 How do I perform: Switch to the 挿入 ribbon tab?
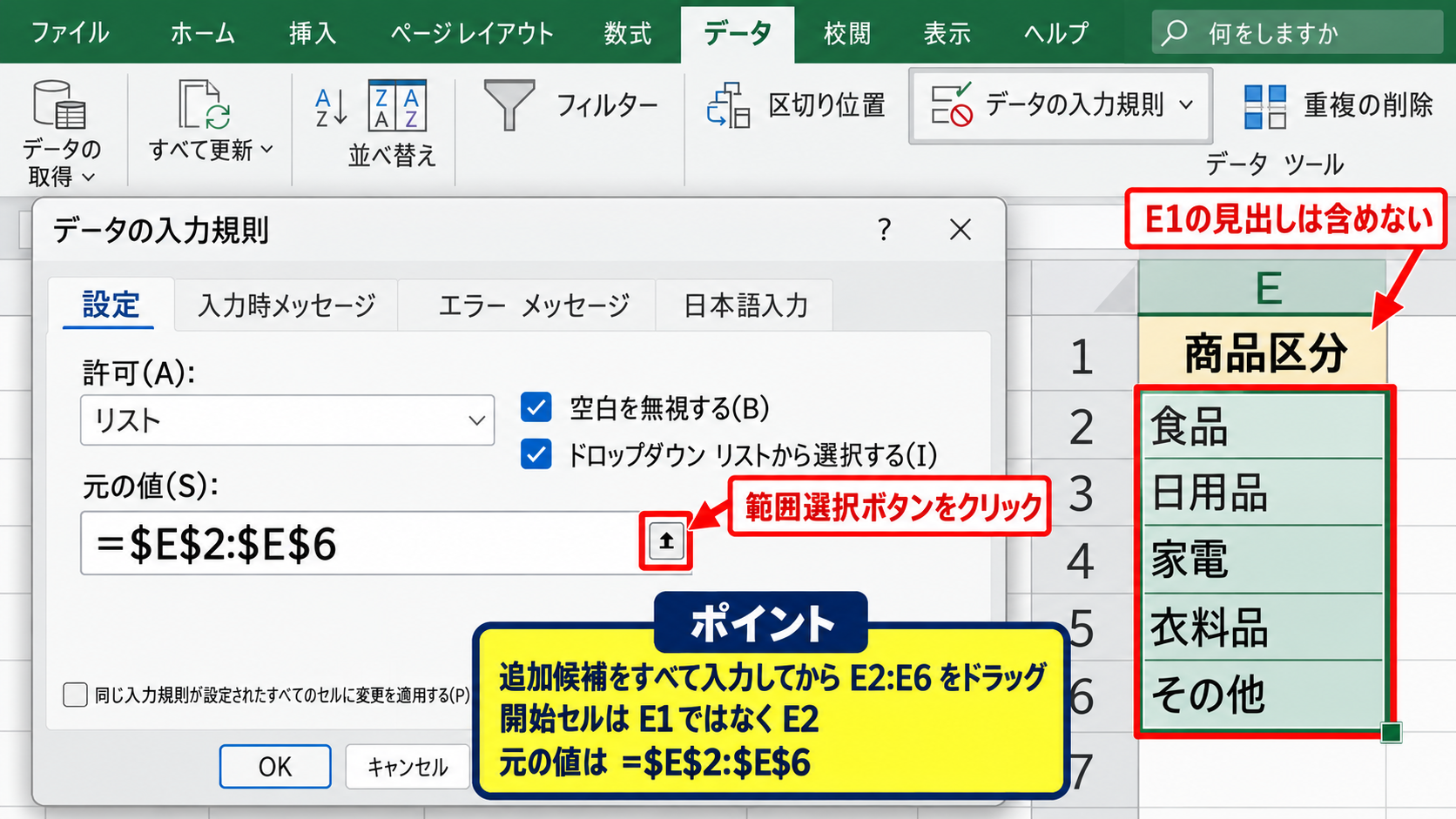tap(313, 33)
